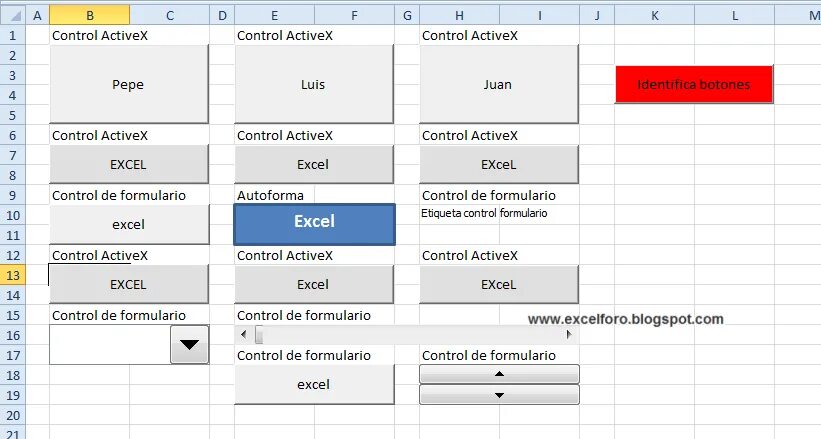Select column K header
The height and width of the screenshot is (439, 821).
(x=654, y=15)
